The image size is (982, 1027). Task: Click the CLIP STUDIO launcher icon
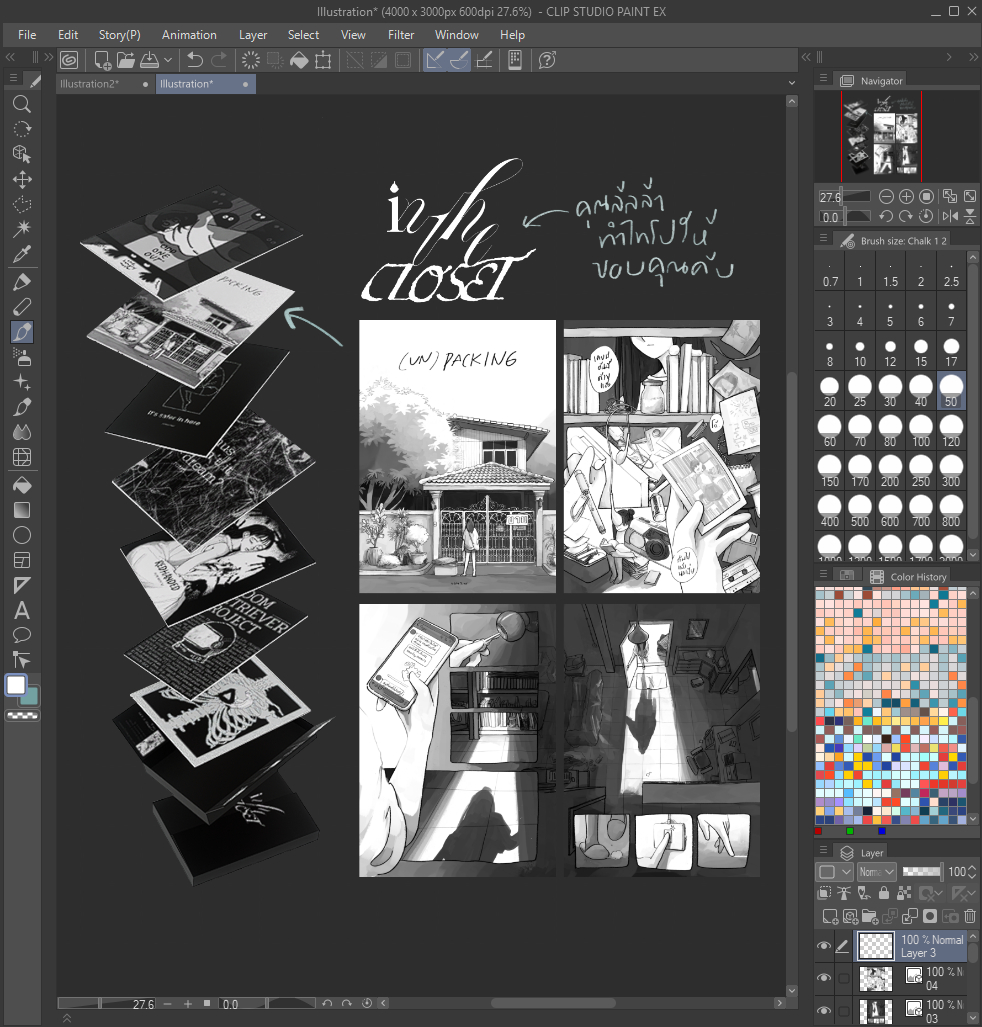pyautogui.click(x=70, y=60)
